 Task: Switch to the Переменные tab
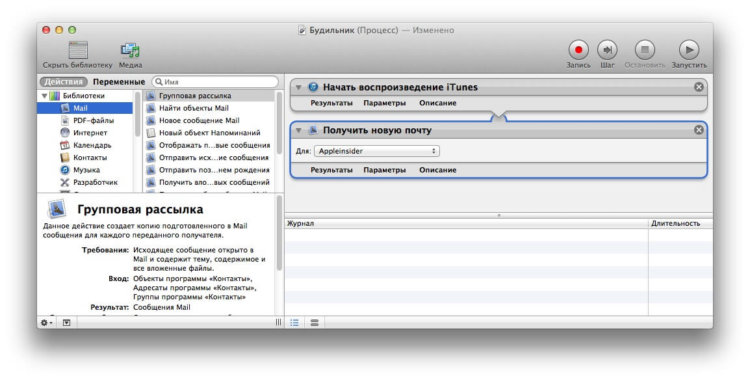[x=119, y=82]
